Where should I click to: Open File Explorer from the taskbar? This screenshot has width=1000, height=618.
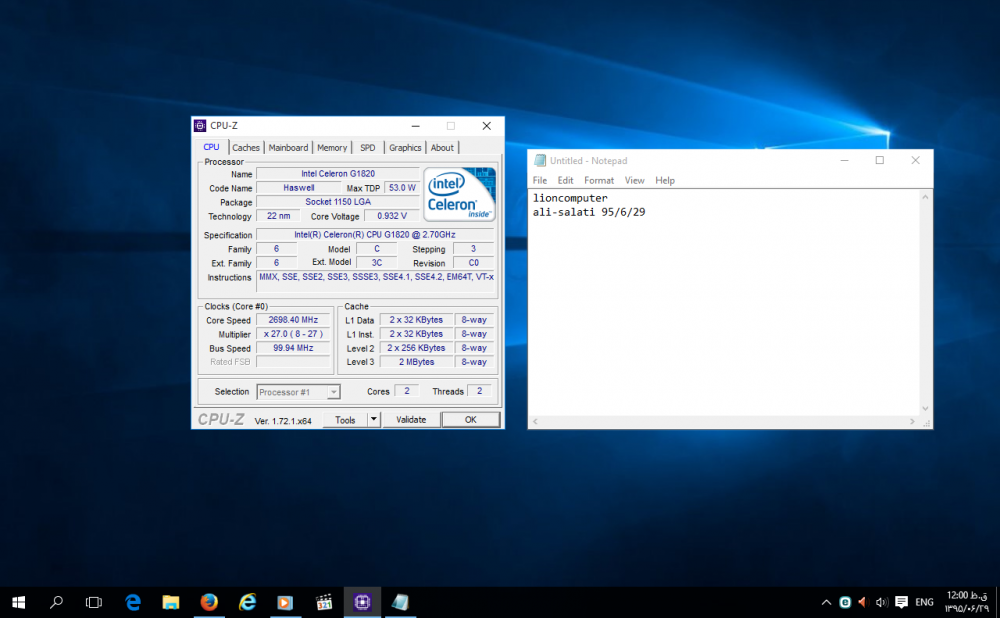171,602
